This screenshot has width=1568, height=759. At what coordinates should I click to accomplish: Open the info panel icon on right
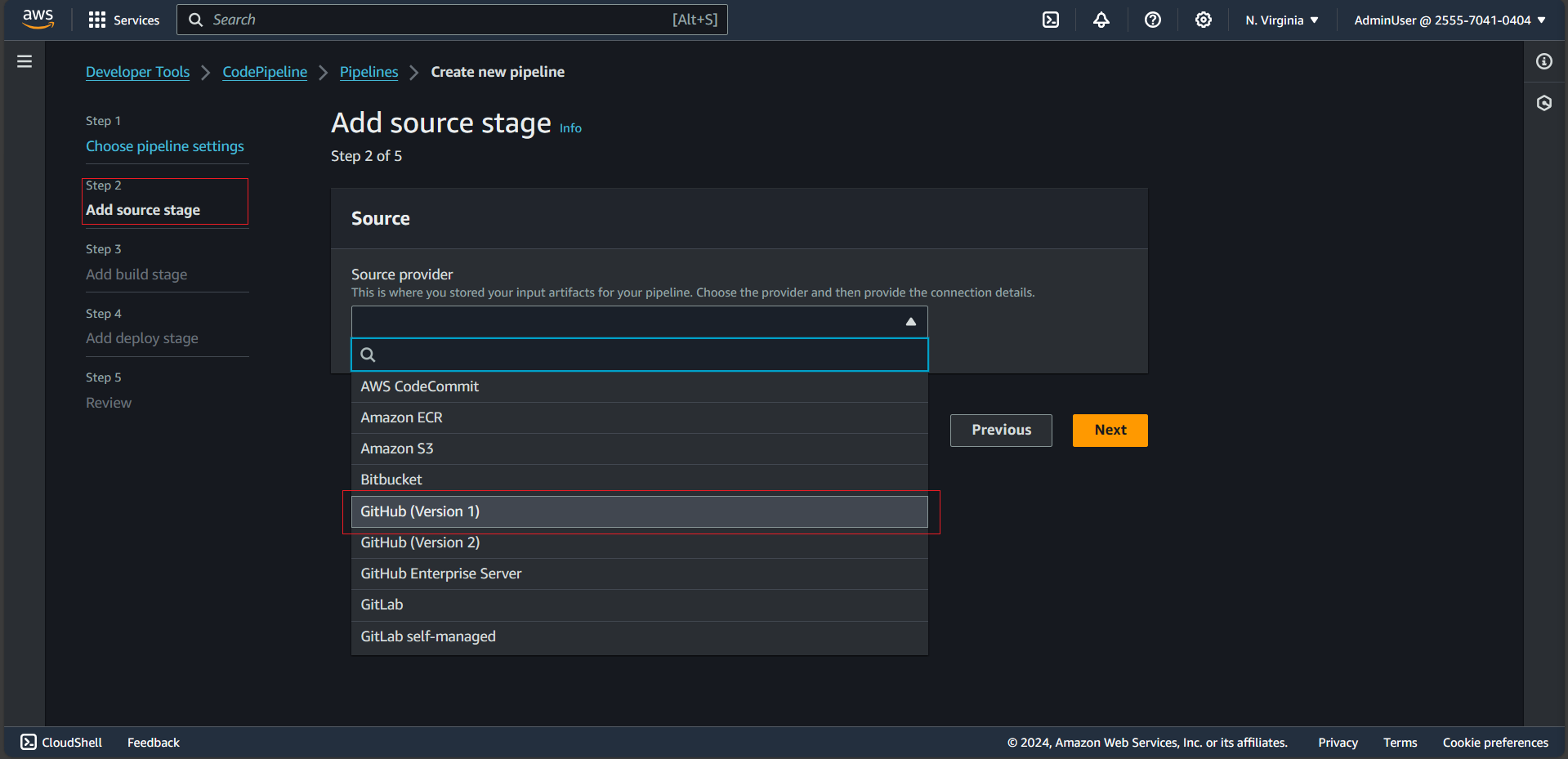pyautogui.click(x=1544, y=61)
